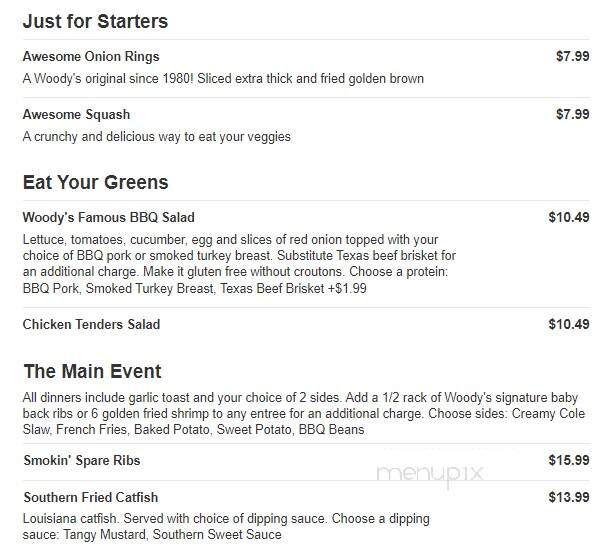Click the Awesome Squash $7.99 price
The image size is (609, 556).
point(572,114)
